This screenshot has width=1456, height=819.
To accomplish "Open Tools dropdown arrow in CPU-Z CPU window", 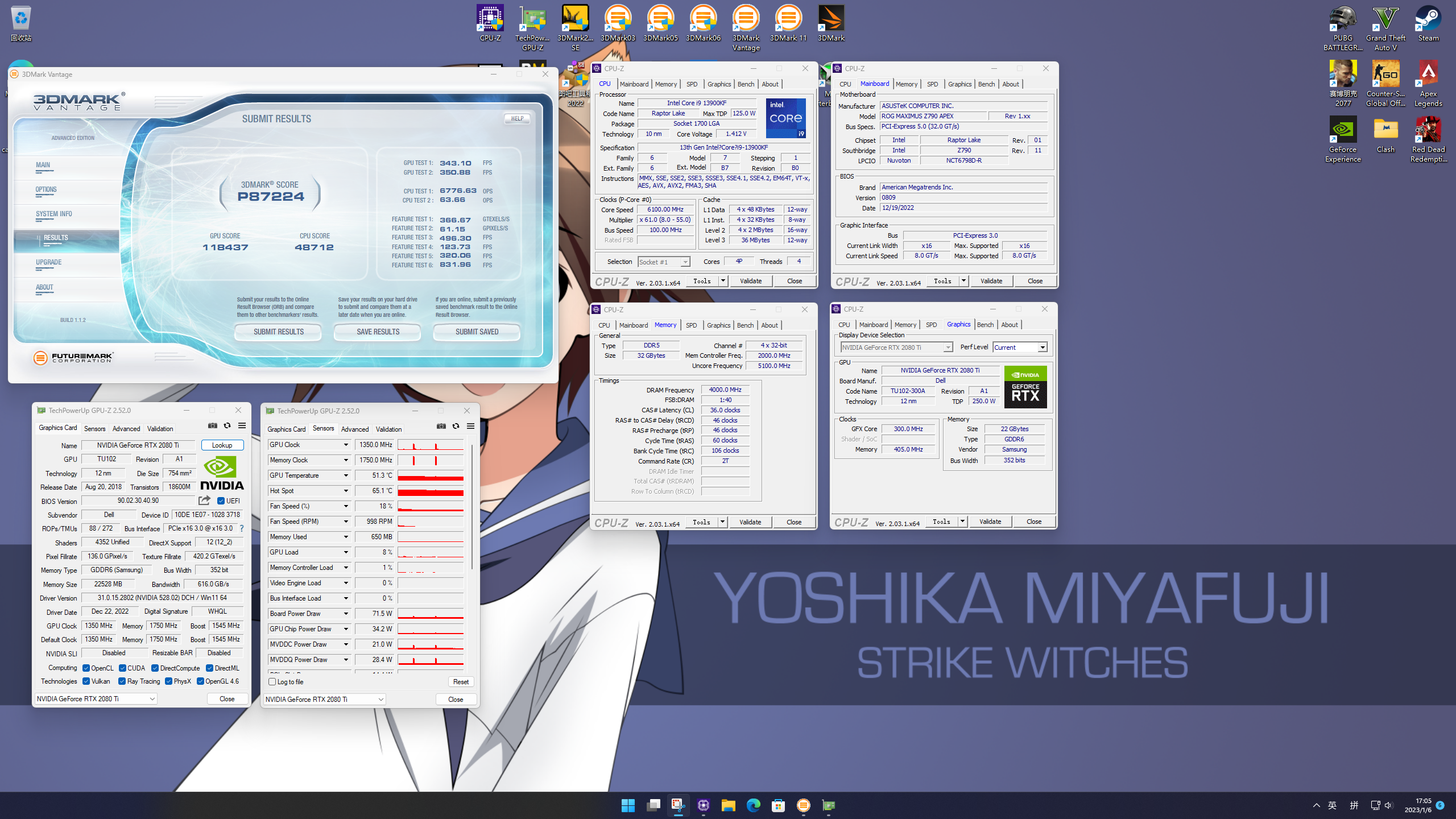I will [x=723, y=281].
